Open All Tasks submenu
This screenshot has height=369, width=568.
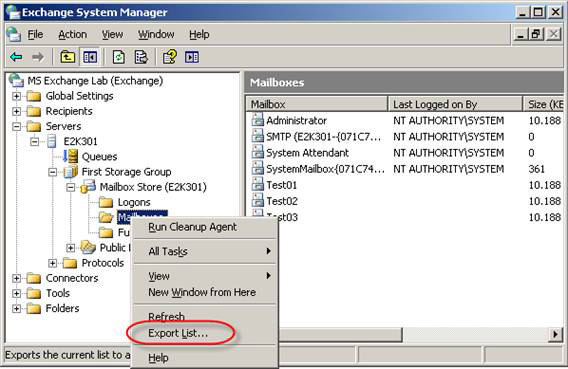click(x=205, y=251)
